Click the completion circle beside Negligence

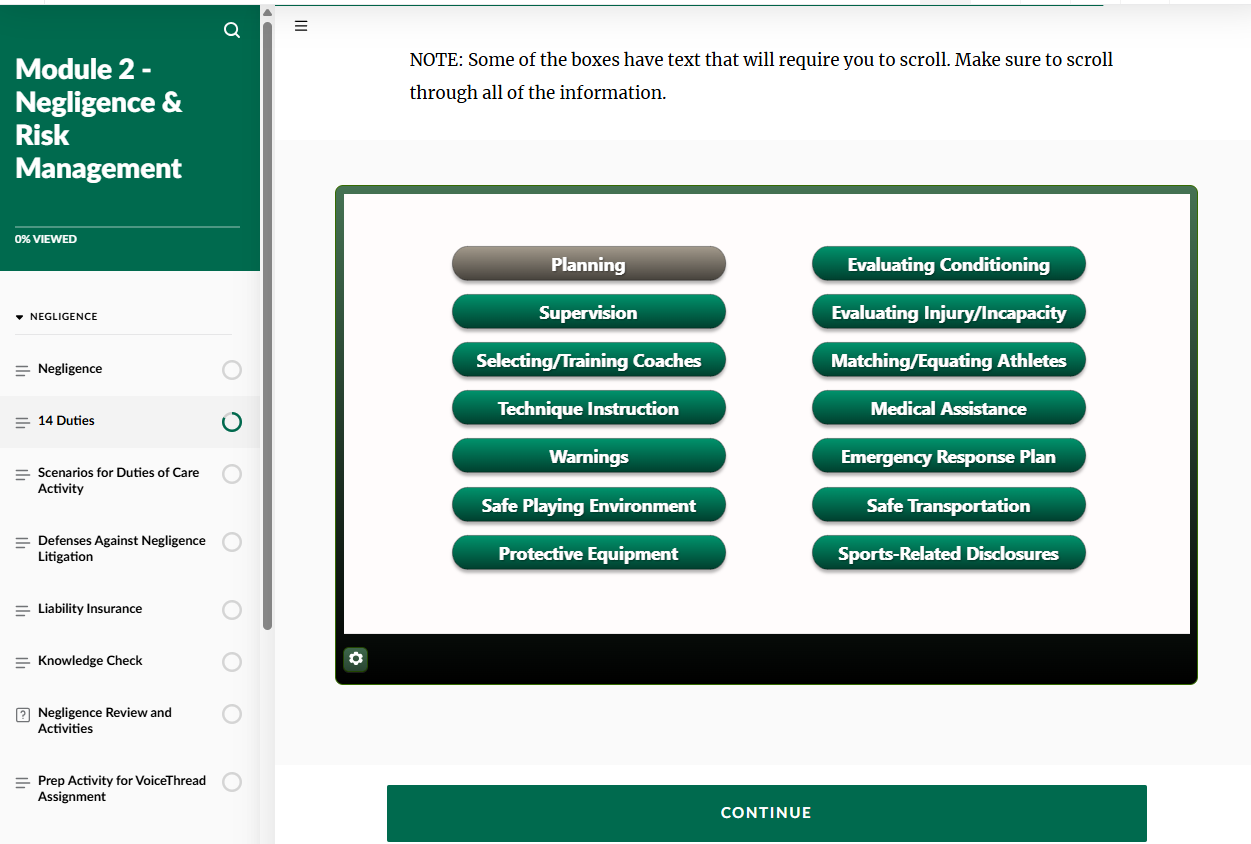click(x=231, y=370)
